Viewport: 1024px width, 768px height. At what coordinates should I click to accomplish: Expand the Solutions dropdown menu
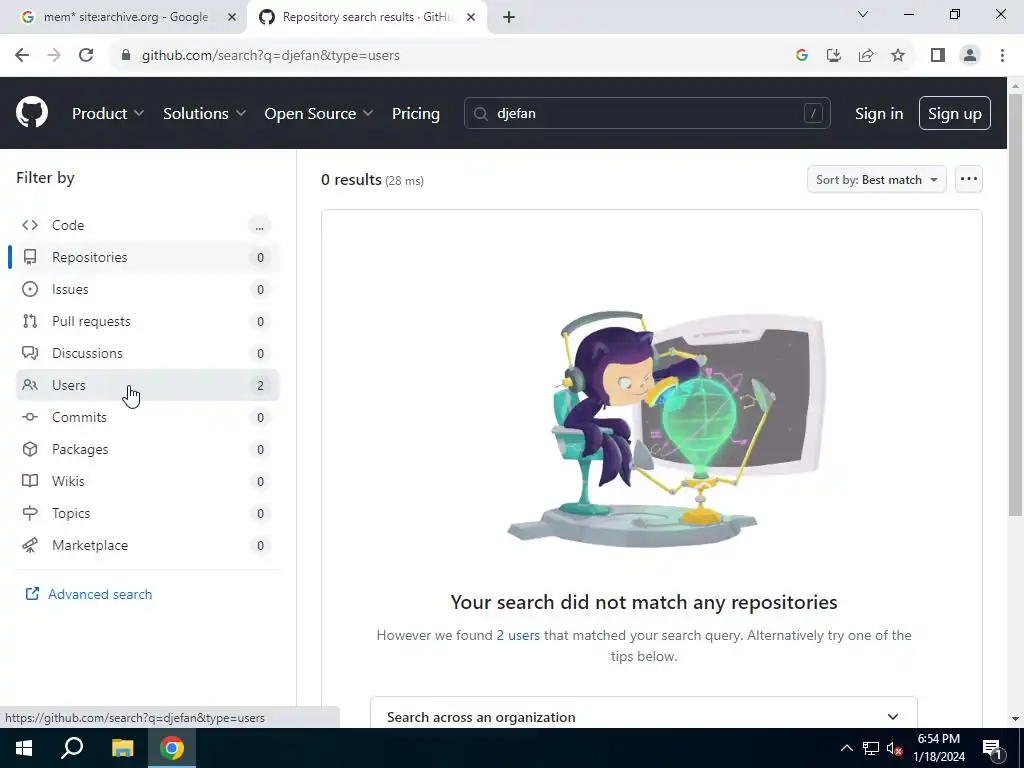tap(204, 113)
